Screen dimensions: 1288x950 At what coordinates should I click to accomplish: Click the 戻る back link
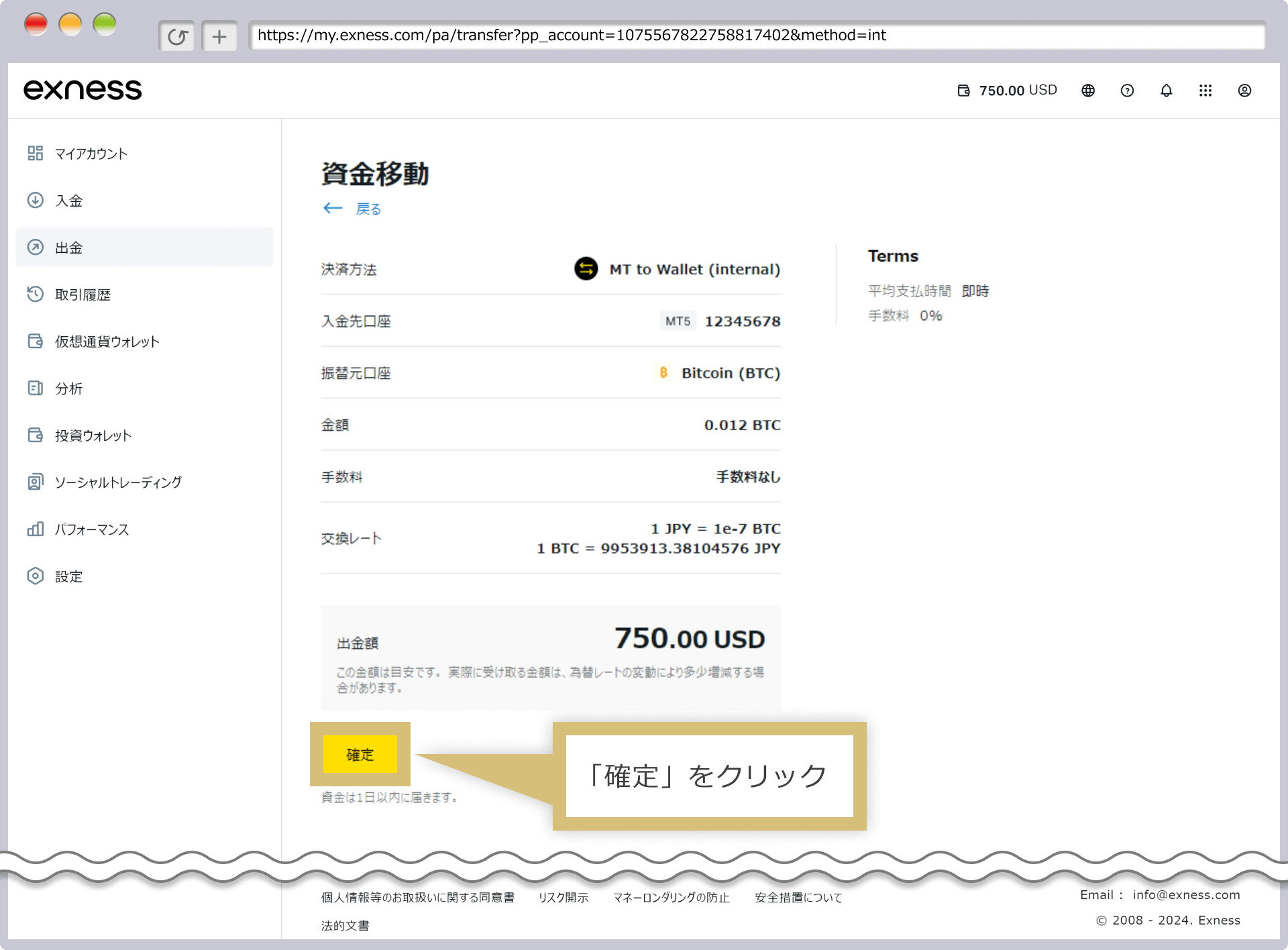(x=368, y=209)
